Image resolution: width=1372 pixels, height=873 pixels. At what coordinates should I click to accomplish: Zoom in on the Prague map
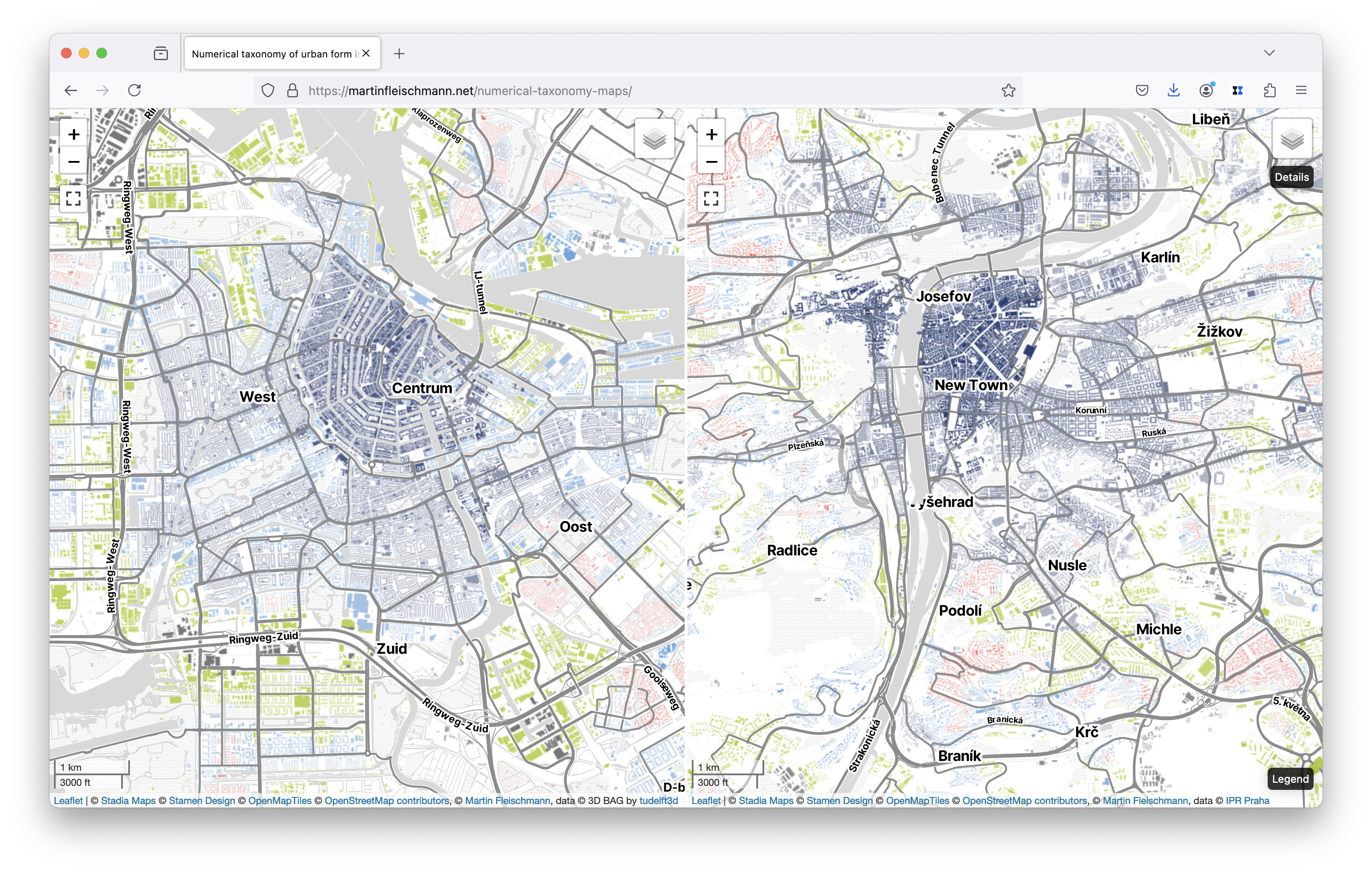[x=711, y=134]
